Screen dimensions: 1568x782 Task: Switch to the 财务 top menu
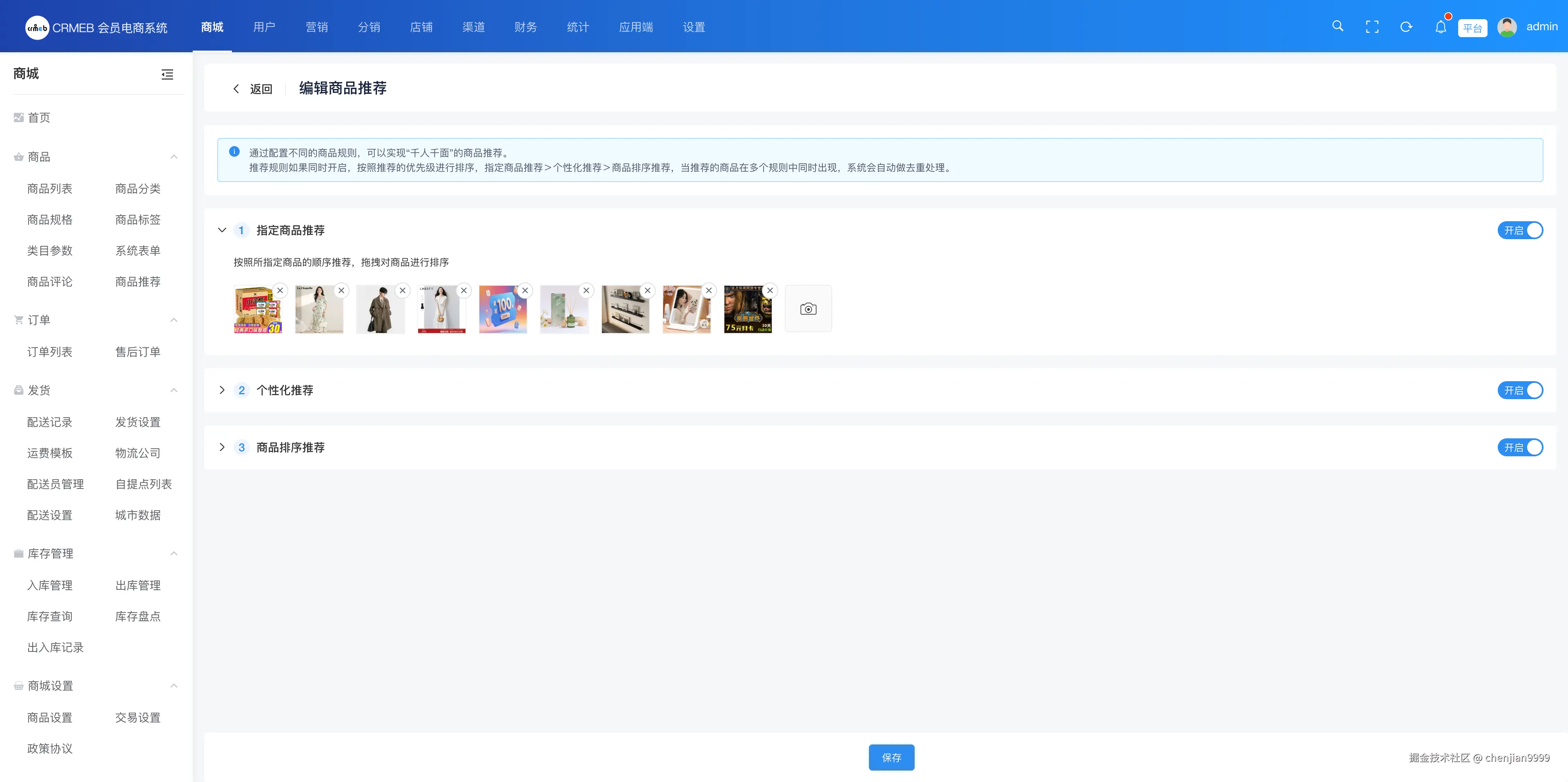tap(525, 27)
